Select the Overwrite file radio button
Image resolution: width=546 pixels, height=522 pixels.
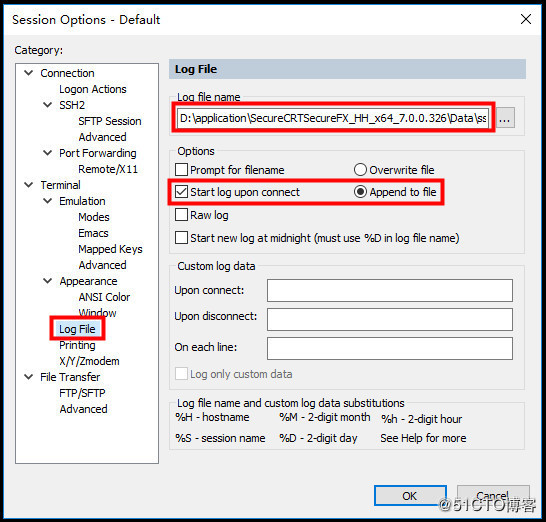point(360,170)
